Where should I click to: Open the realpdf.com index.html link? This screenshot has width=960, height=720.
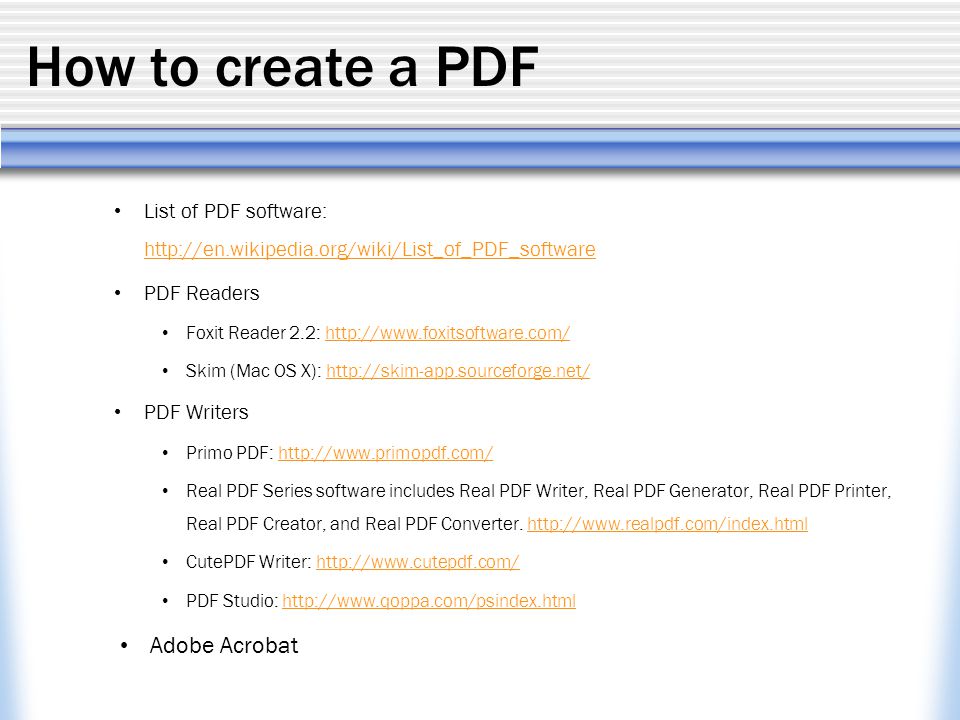coord(667,524)
